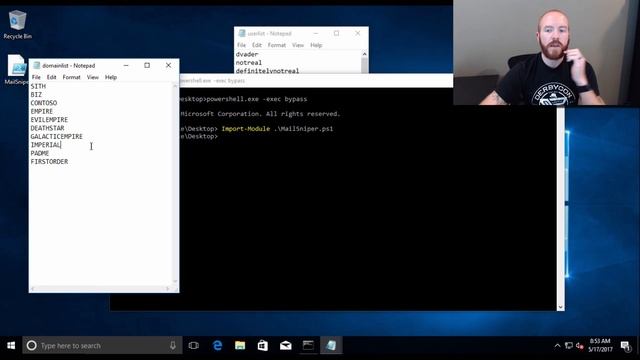Open the Recycle Bin desktop icon

pyautogui.click(x=17, y=24)
